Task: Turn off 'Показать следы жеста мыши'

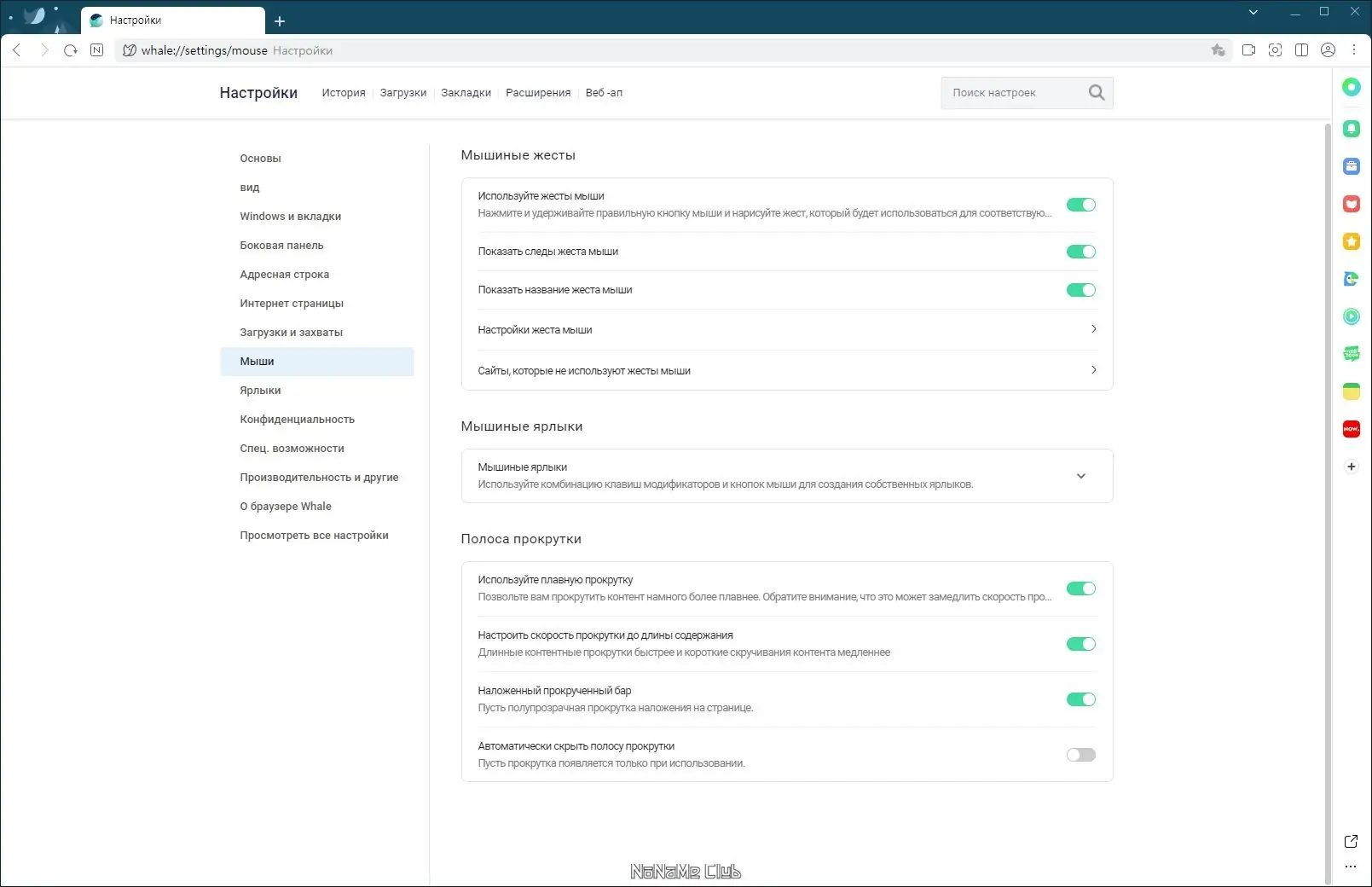Action: tap(1080, 252)
